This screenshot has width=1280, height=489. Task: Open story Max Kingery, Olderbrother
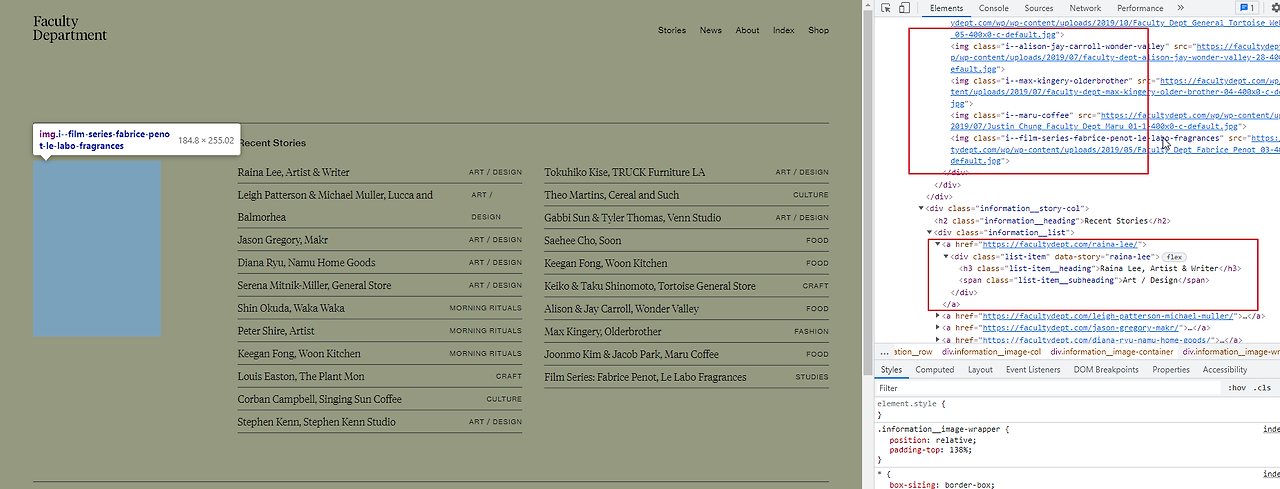tap(686, 331)
